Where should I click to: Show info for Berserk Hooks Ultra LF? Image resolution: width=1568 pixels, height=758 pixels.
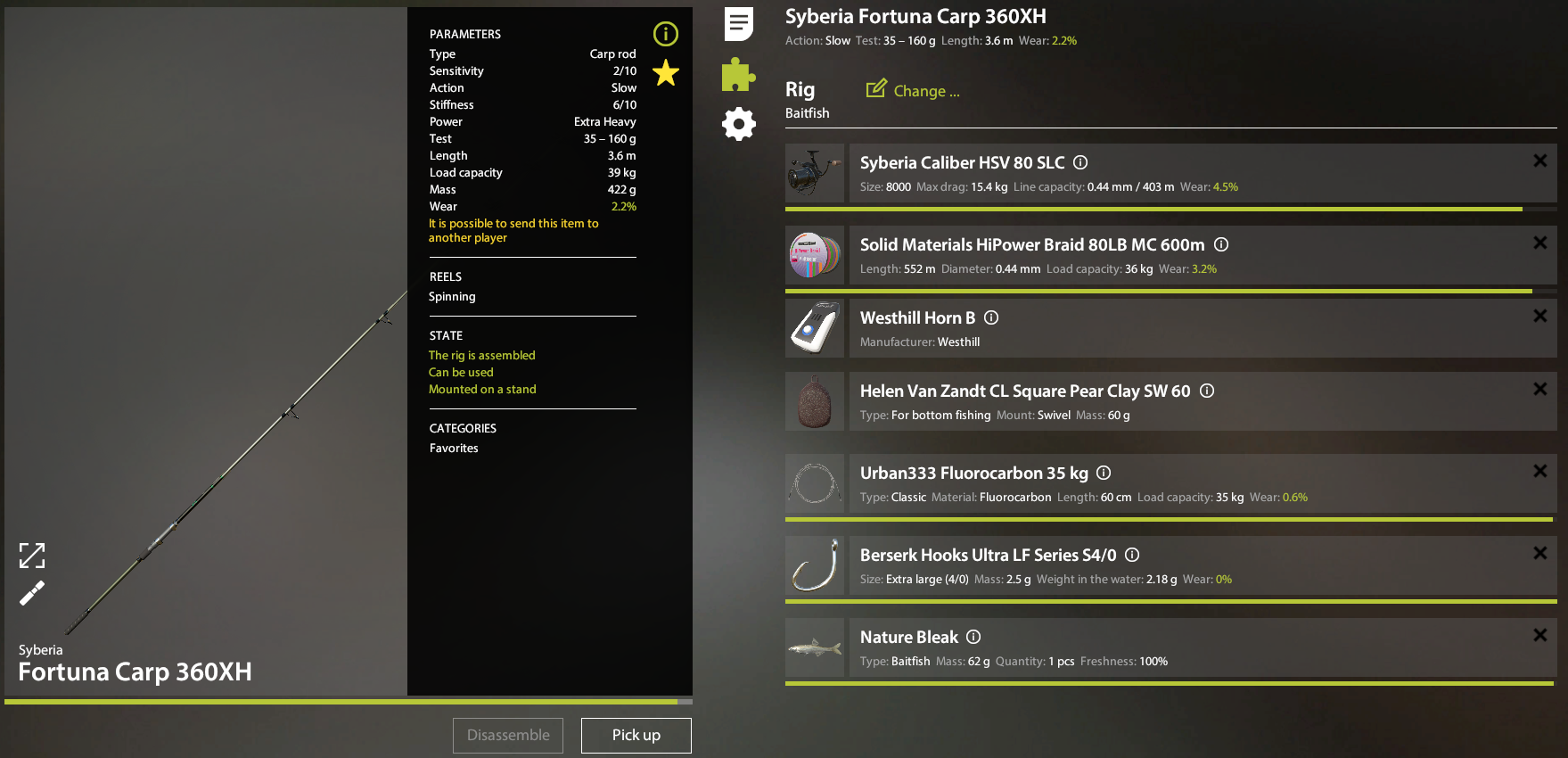click(x=1132, y=555)
